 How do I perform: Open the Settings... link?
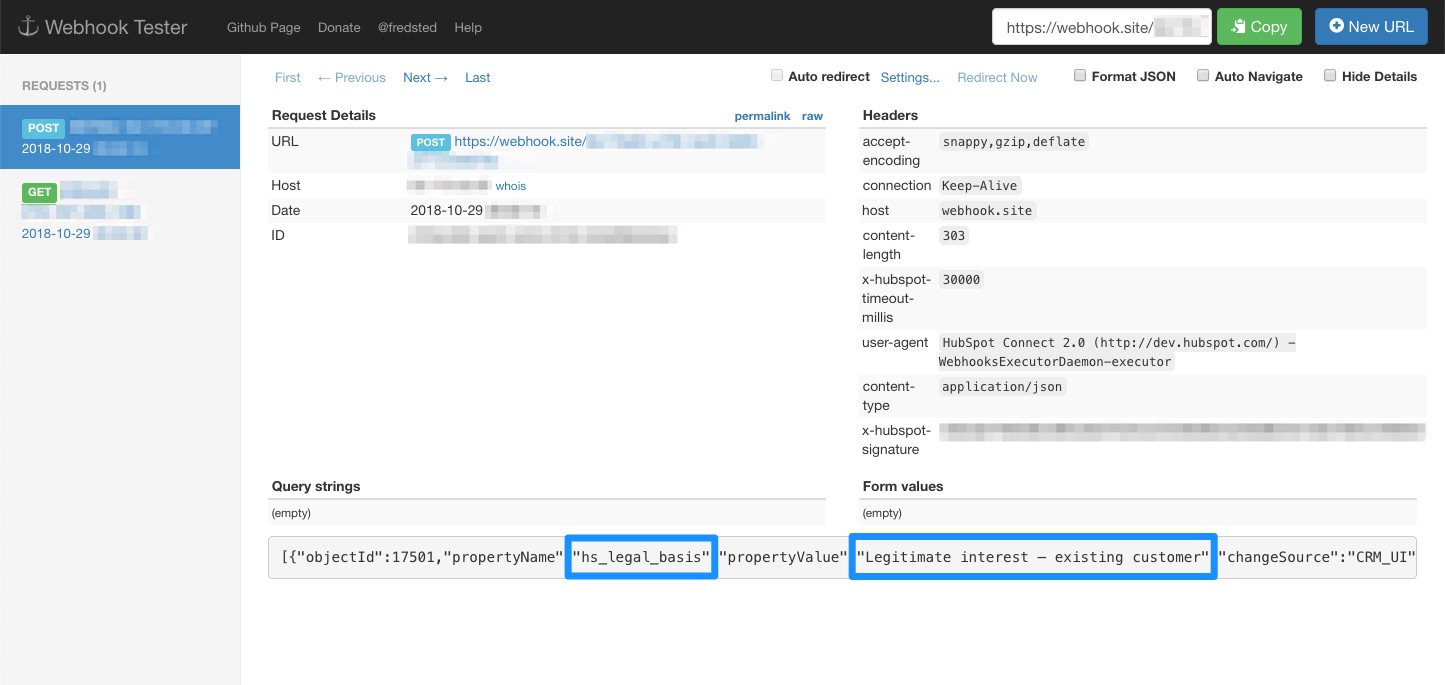pyautogui.click(x=909, y=77)
